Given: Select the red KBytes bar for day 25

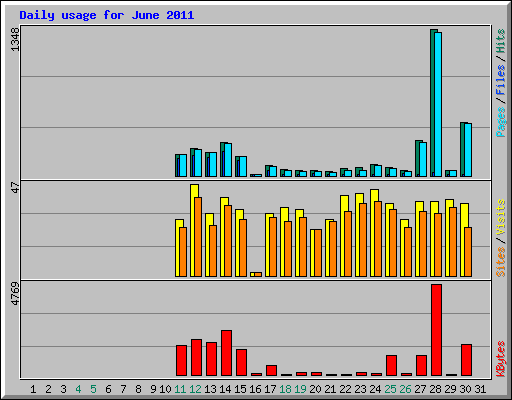Looking at the screenshot, I should click(391, 365).
